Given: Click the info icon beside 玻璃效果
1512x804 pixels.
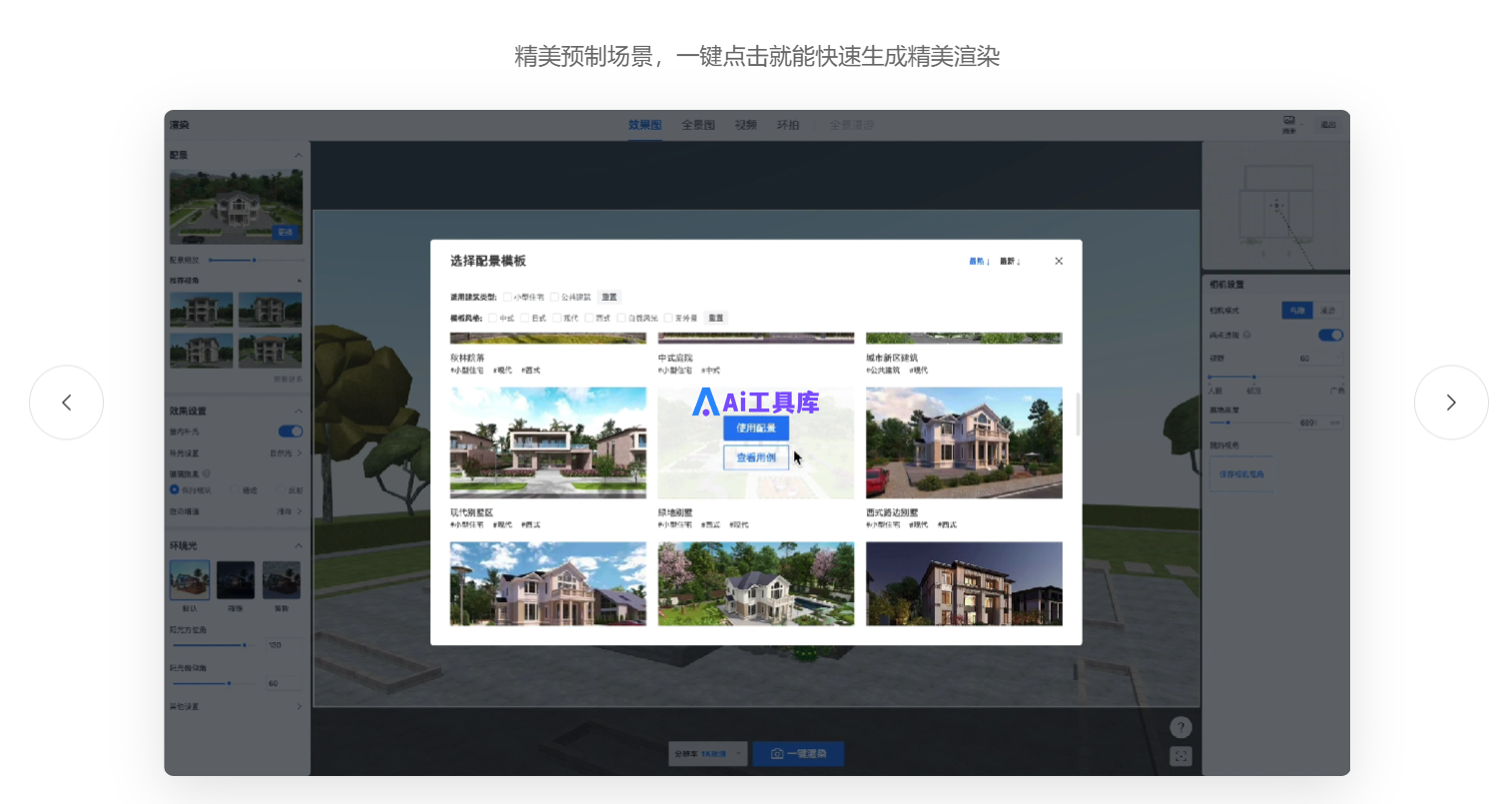Looking at the screenshot, I should [x=207, y=473].
